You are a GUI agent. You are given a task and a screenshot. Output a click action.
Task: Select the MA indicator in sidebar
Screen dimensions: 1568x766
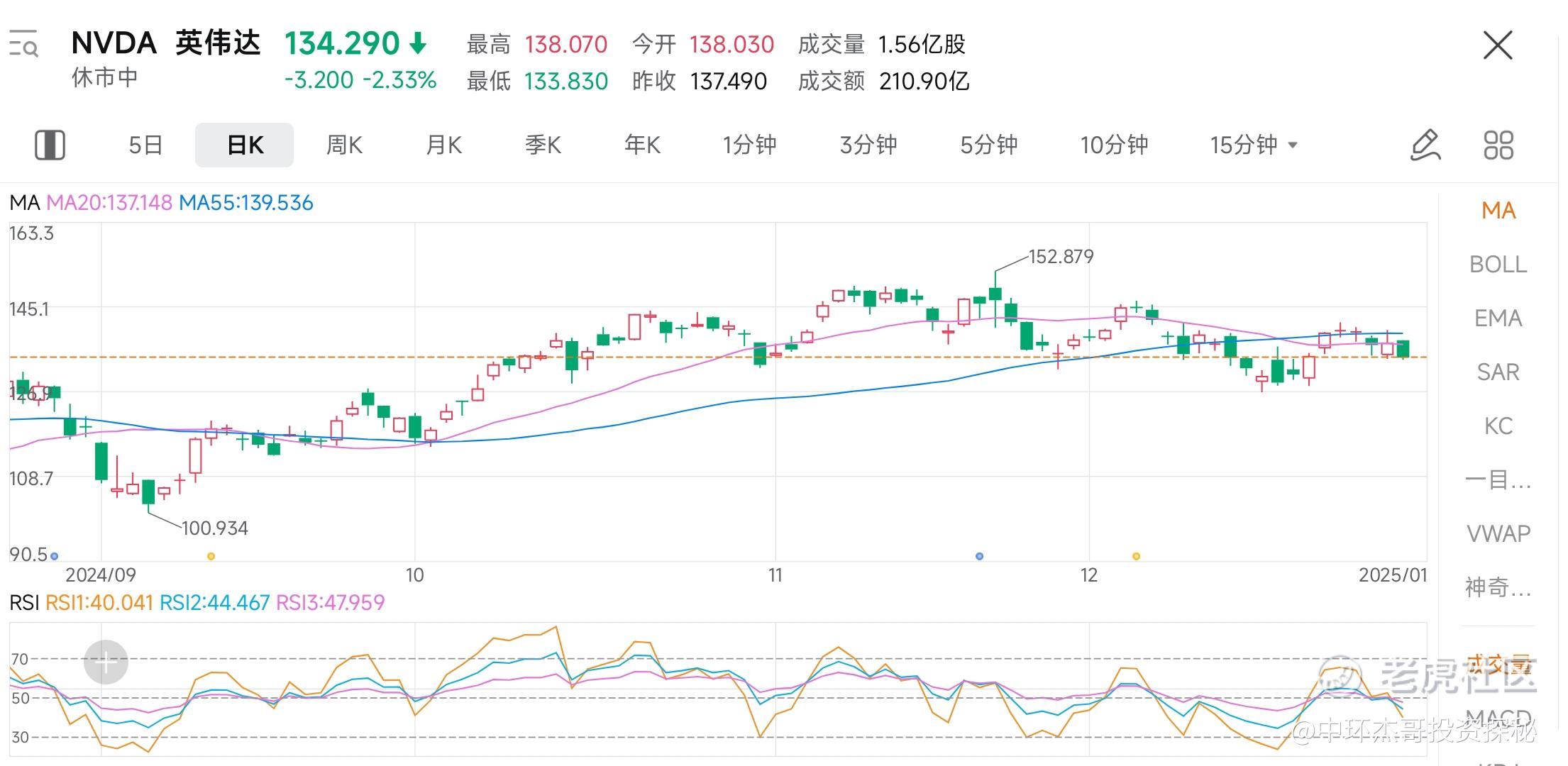pyautogui.click(x=1498, y=211)
